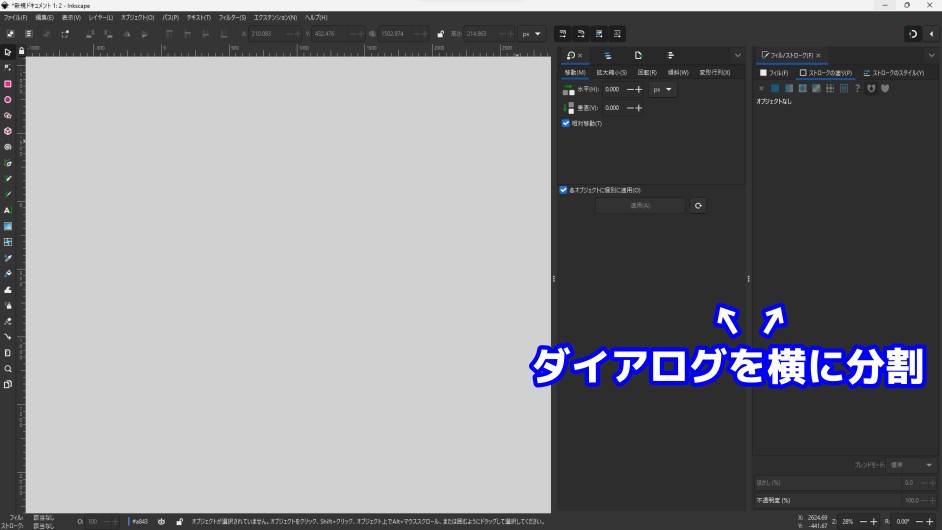Open snapping options popover arrow
Screen dimensions: 942x530
tap(931, 34)
